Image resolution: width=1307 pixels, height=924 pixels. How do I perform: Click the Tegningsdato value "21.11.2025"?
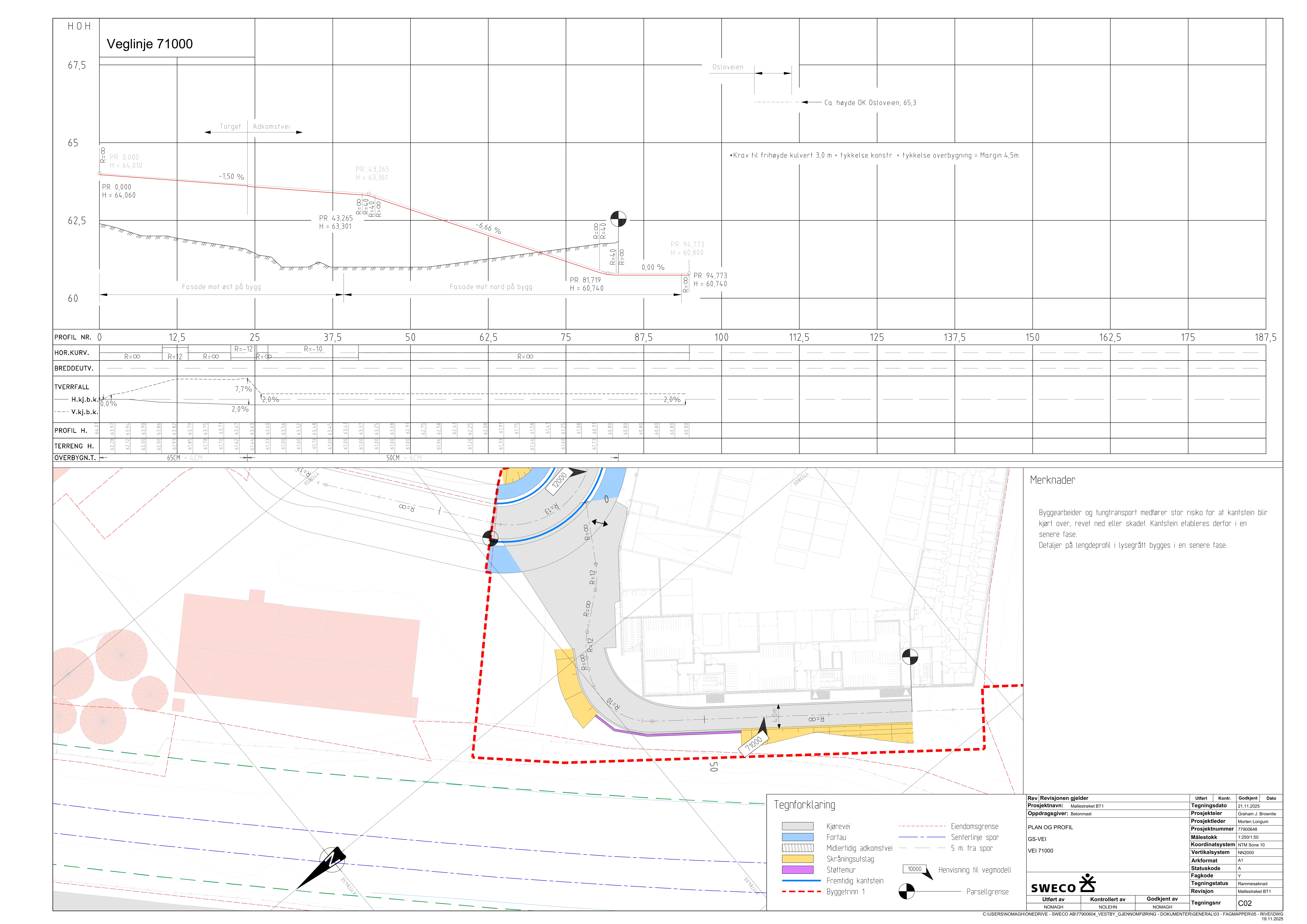pos(1249,806)
